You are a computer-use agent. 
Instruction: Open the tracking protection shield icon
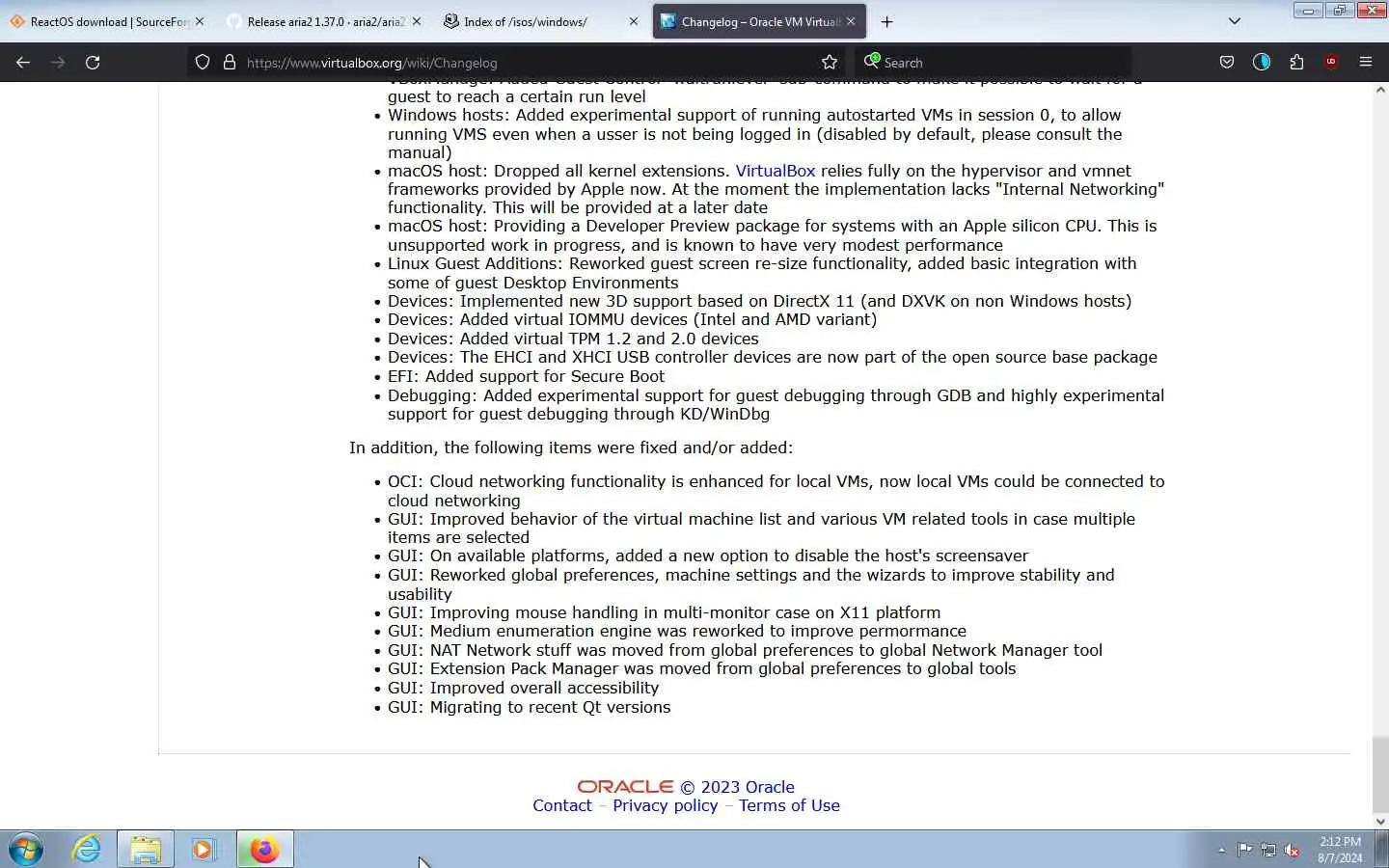(203, 62)
